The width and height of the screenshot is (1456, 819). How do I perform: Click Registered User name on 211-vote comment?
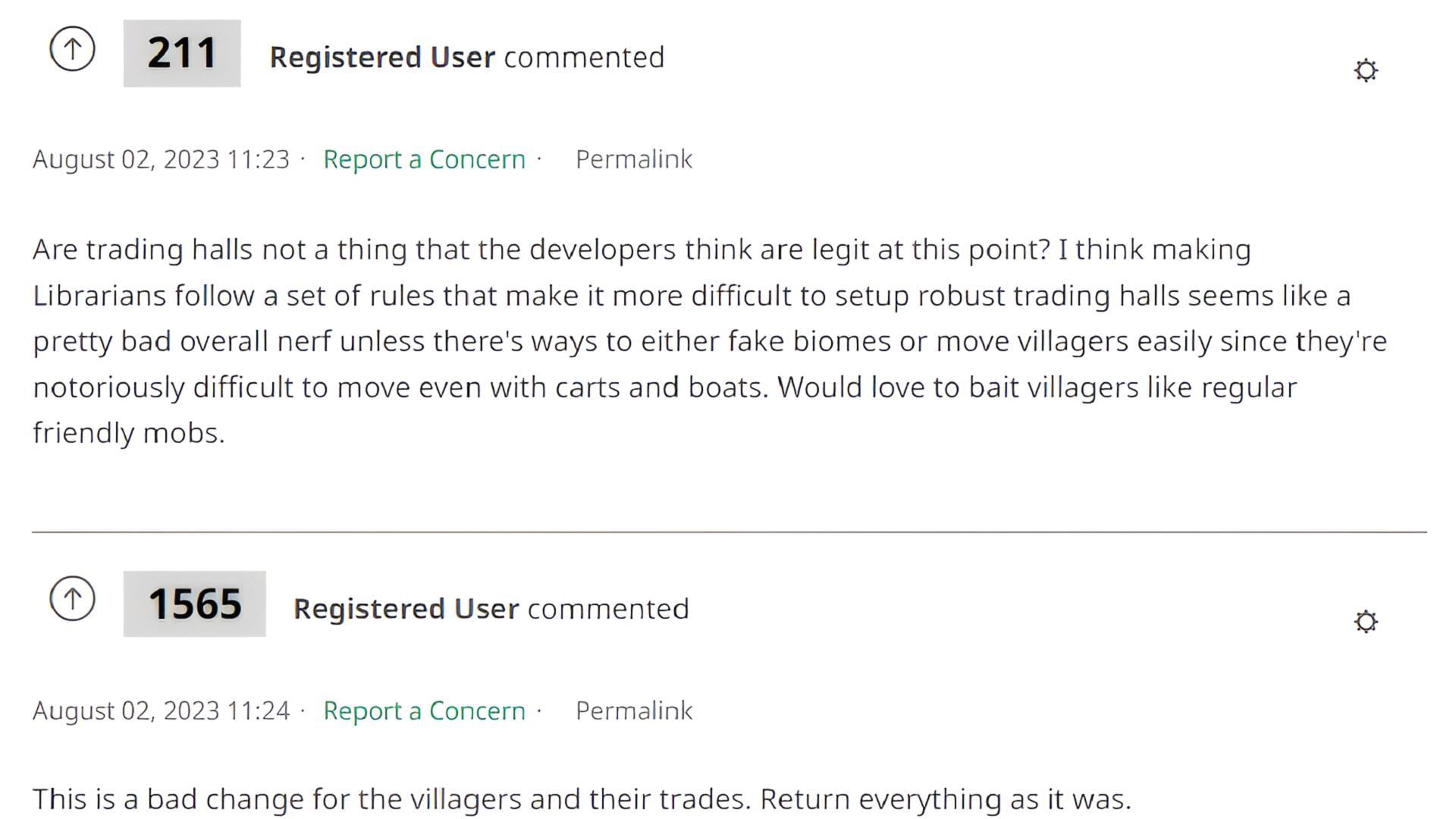point(382,58)
